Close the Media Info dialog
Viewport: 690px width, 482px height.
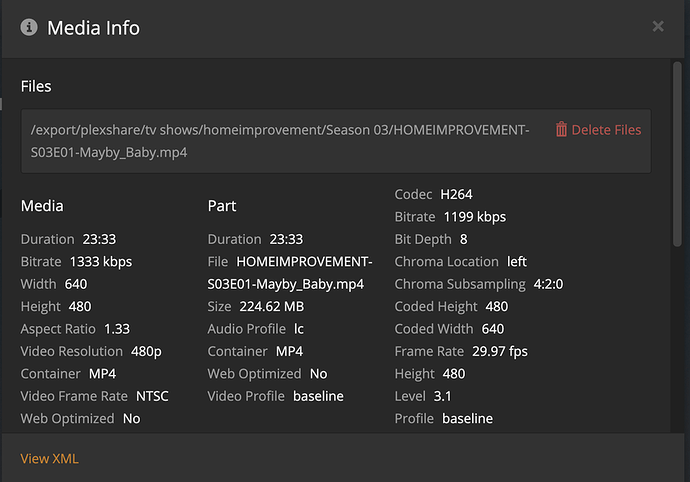point(658,27)
